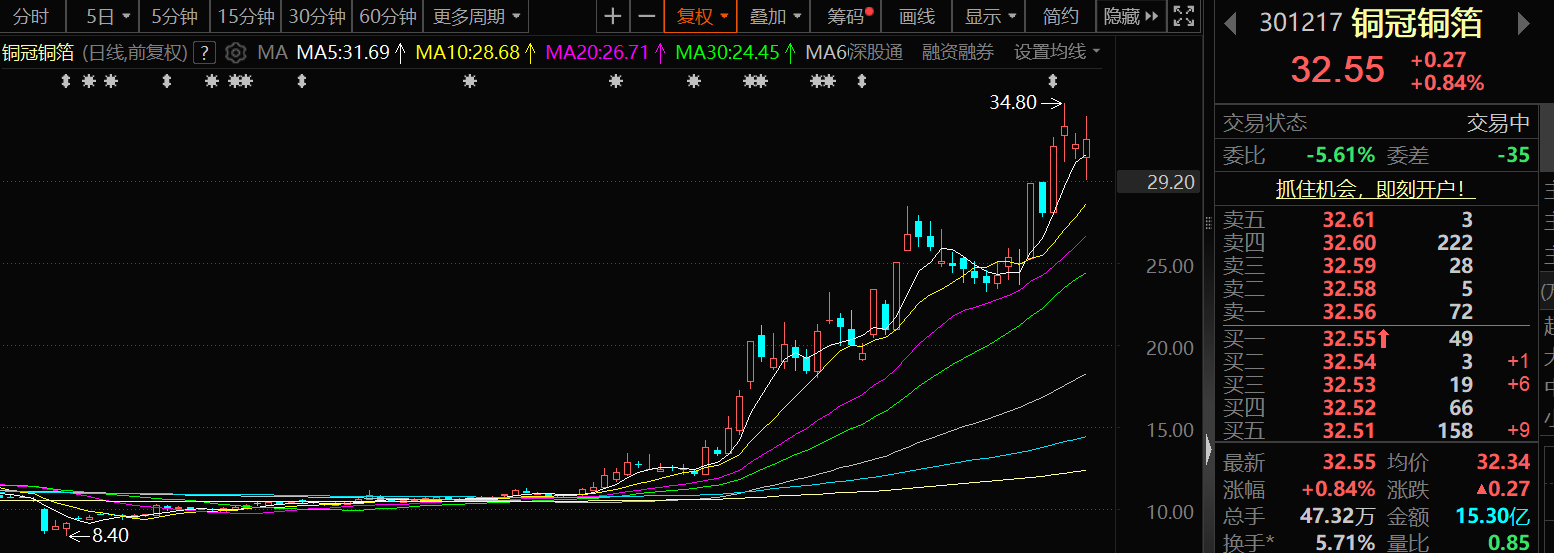Collapse side panel using the divider arrow
Viewport: 1554px width, 553px height.
click(x=1208, y=448)
